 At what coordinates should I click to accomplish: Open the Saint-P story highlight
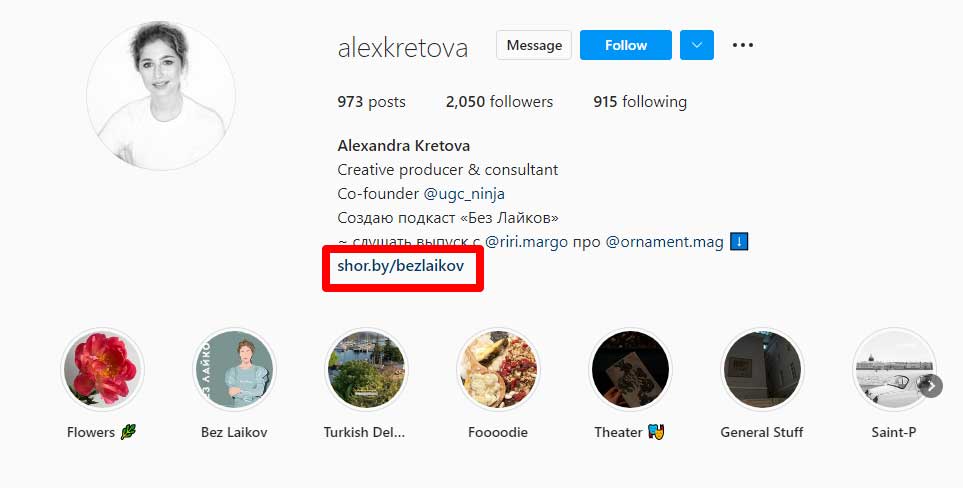coord(894,369)
